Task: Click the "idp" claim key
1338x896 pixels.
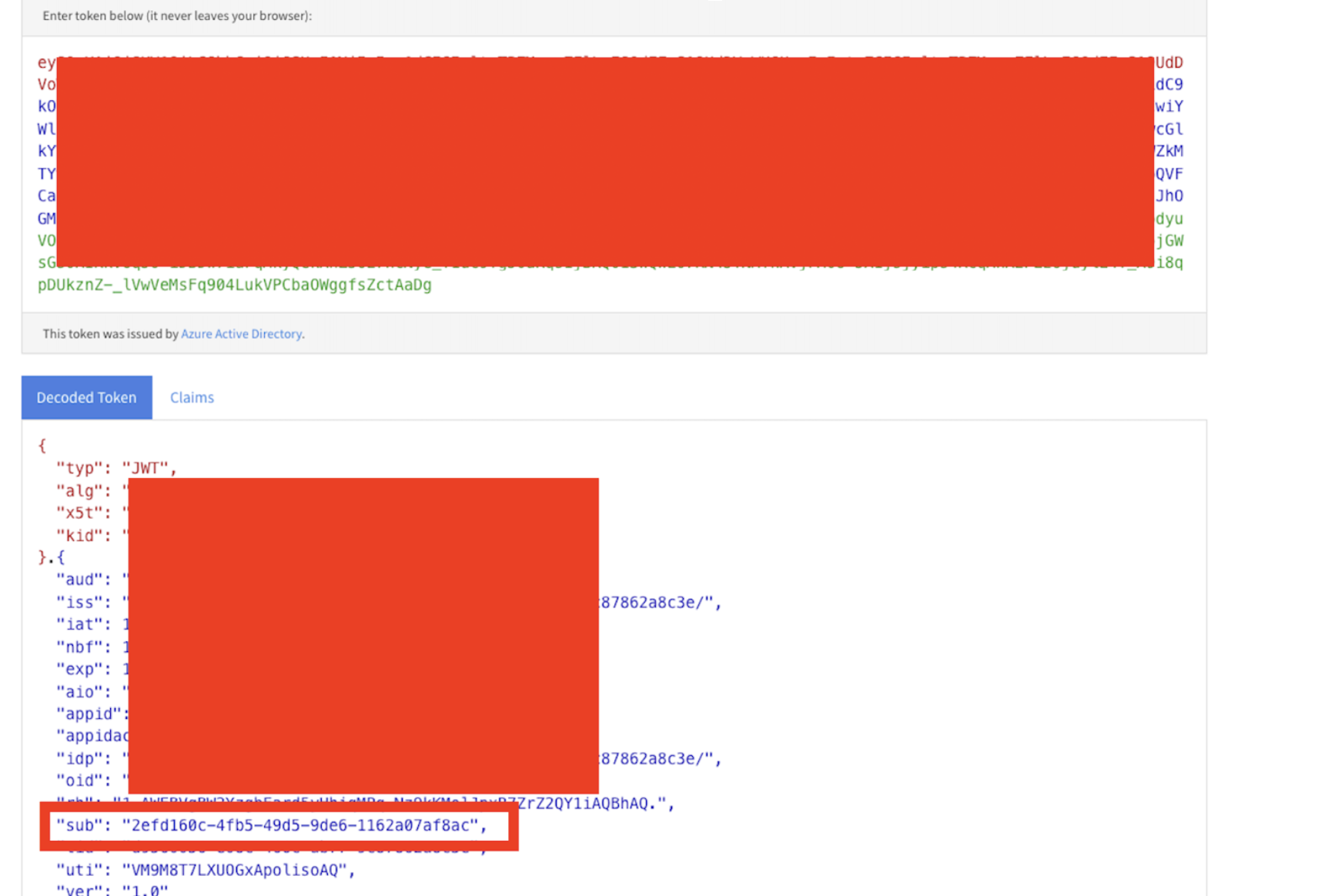Action: tap(79, 758)
